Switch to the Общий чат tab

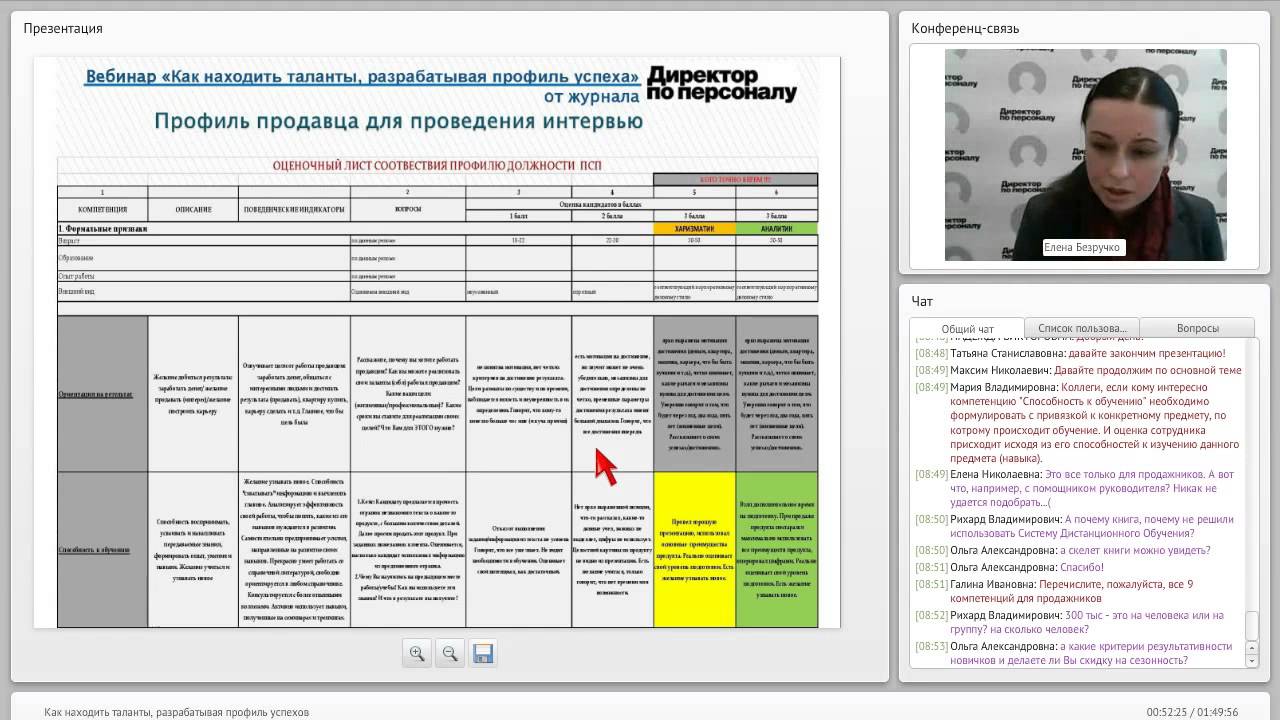click(967, 329)
